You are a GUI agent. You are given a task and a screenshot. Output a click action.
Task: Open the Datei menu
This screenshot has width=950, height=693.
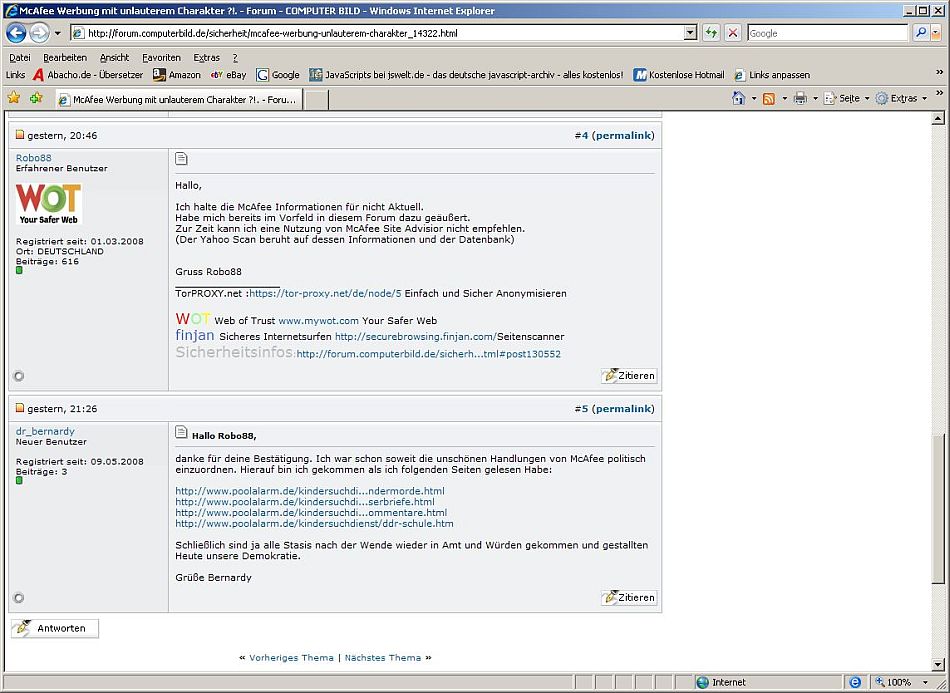click(20, 58)
